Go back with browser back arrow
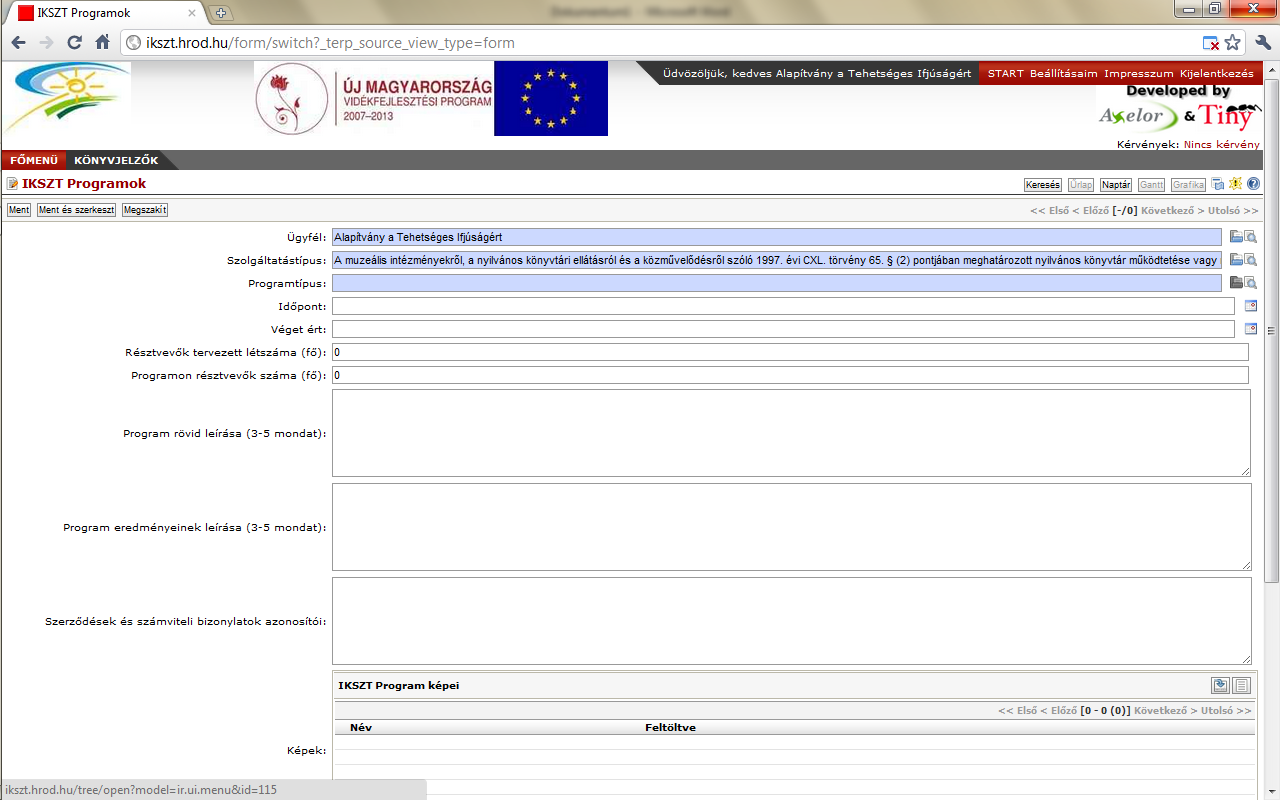The image size is (1280, 800). point(19,43)
